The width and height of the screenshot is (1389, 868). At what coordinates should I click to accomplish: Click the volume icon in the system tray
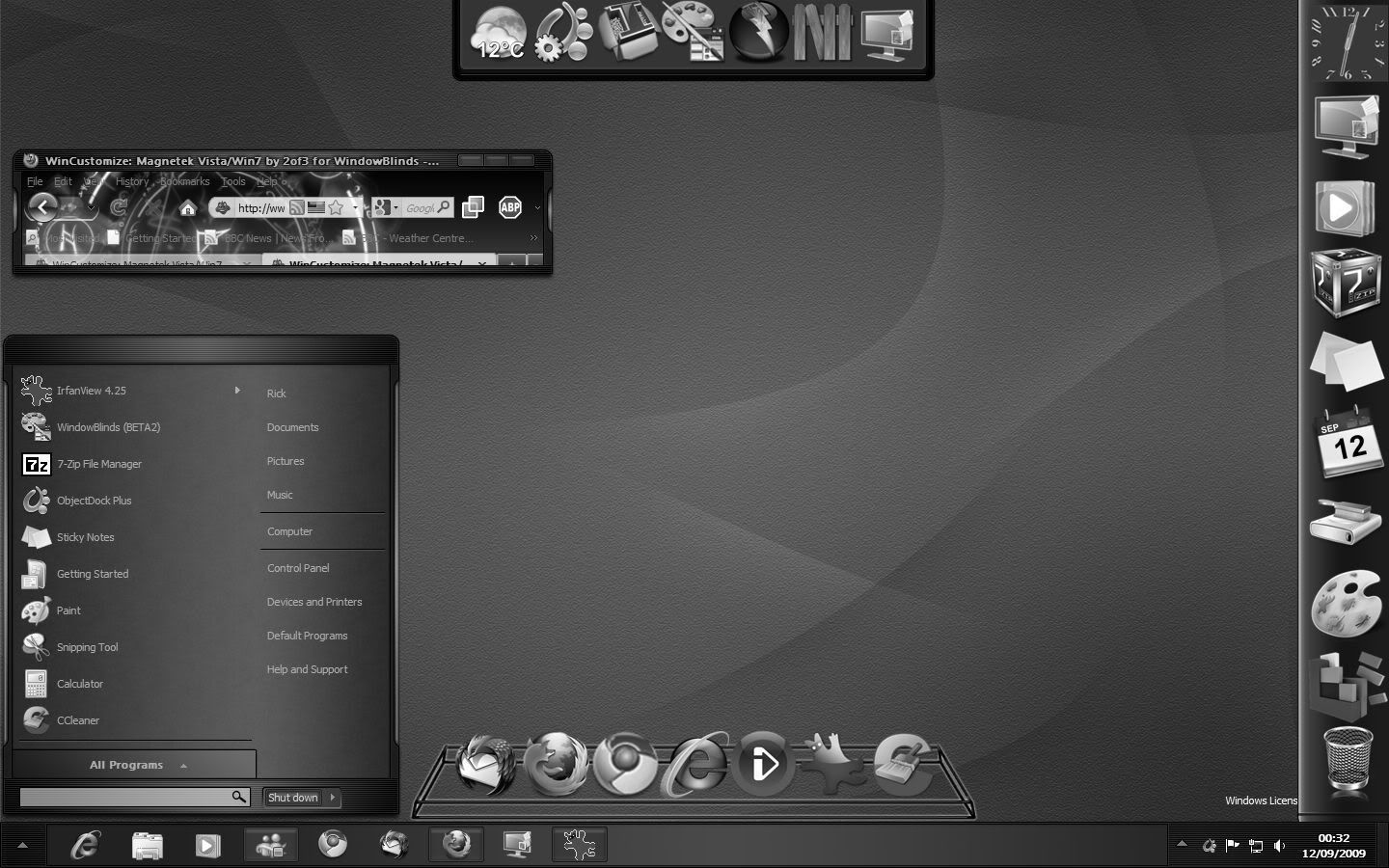click(x=1280, y=846)
